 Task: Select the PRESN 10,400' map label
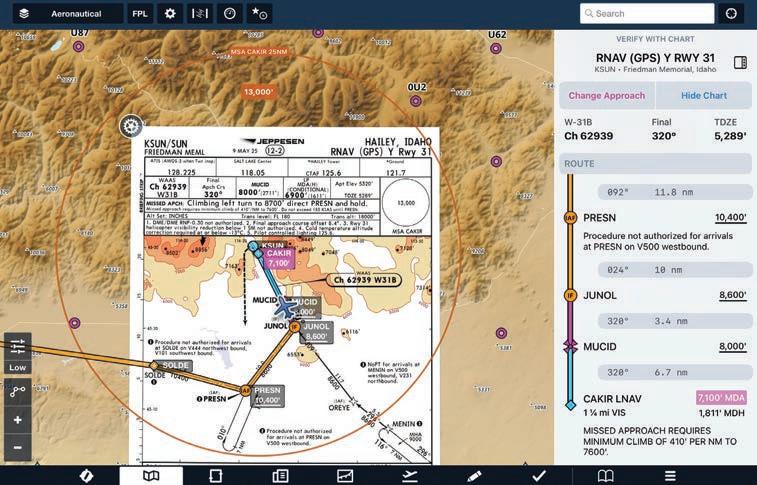pos(267,395)
